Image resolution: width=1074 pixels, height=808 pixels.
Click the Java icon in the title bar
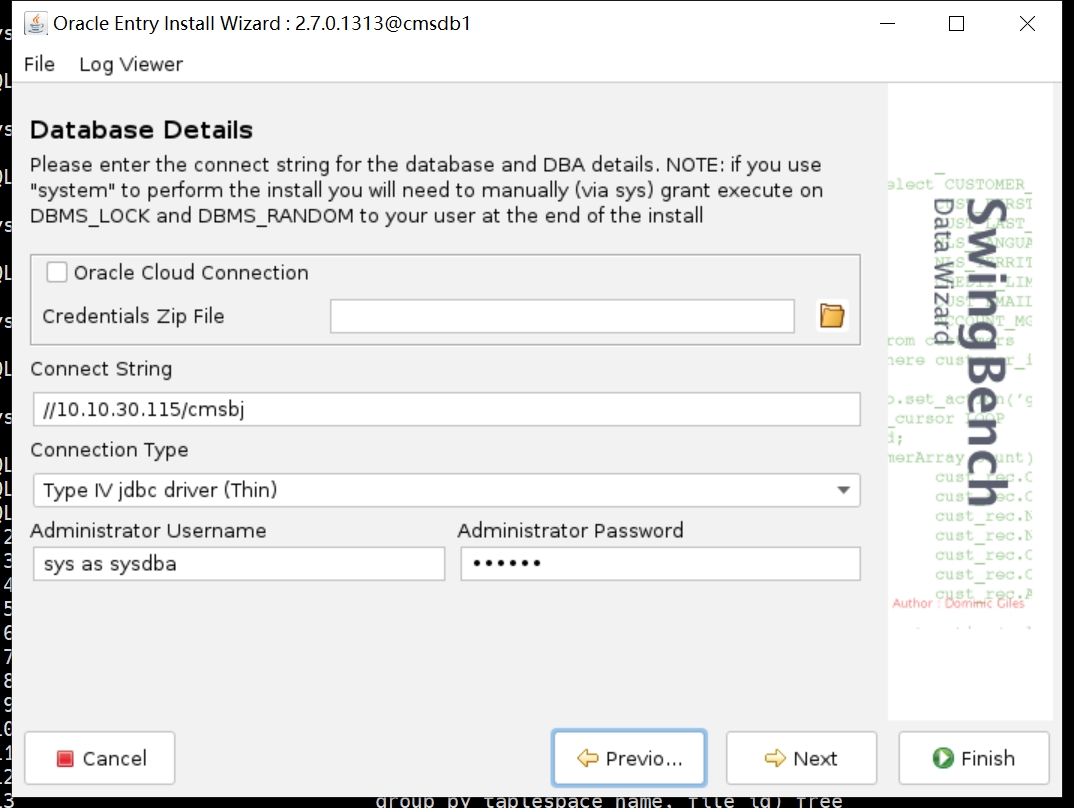tap(35, 23)
